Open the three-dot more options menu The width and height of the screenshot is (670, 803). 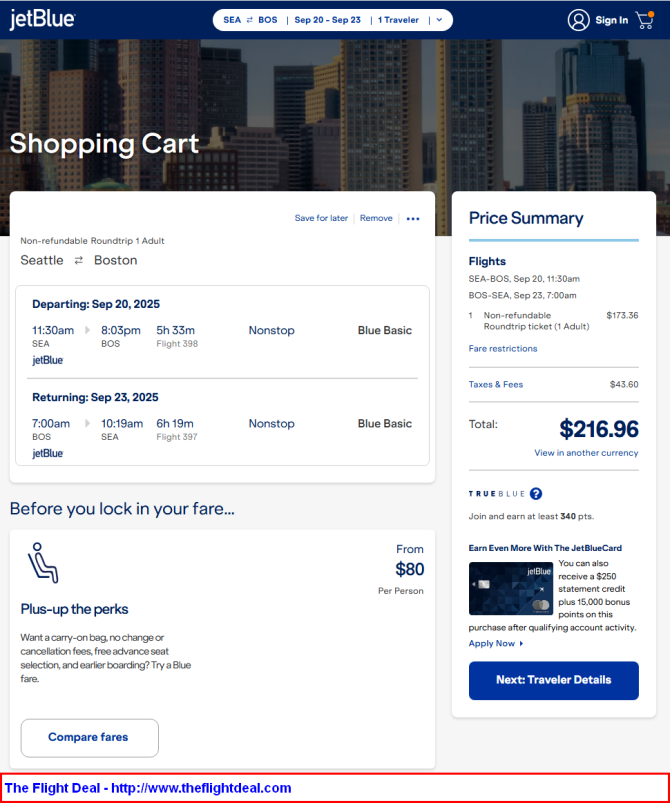click(413, 219)
